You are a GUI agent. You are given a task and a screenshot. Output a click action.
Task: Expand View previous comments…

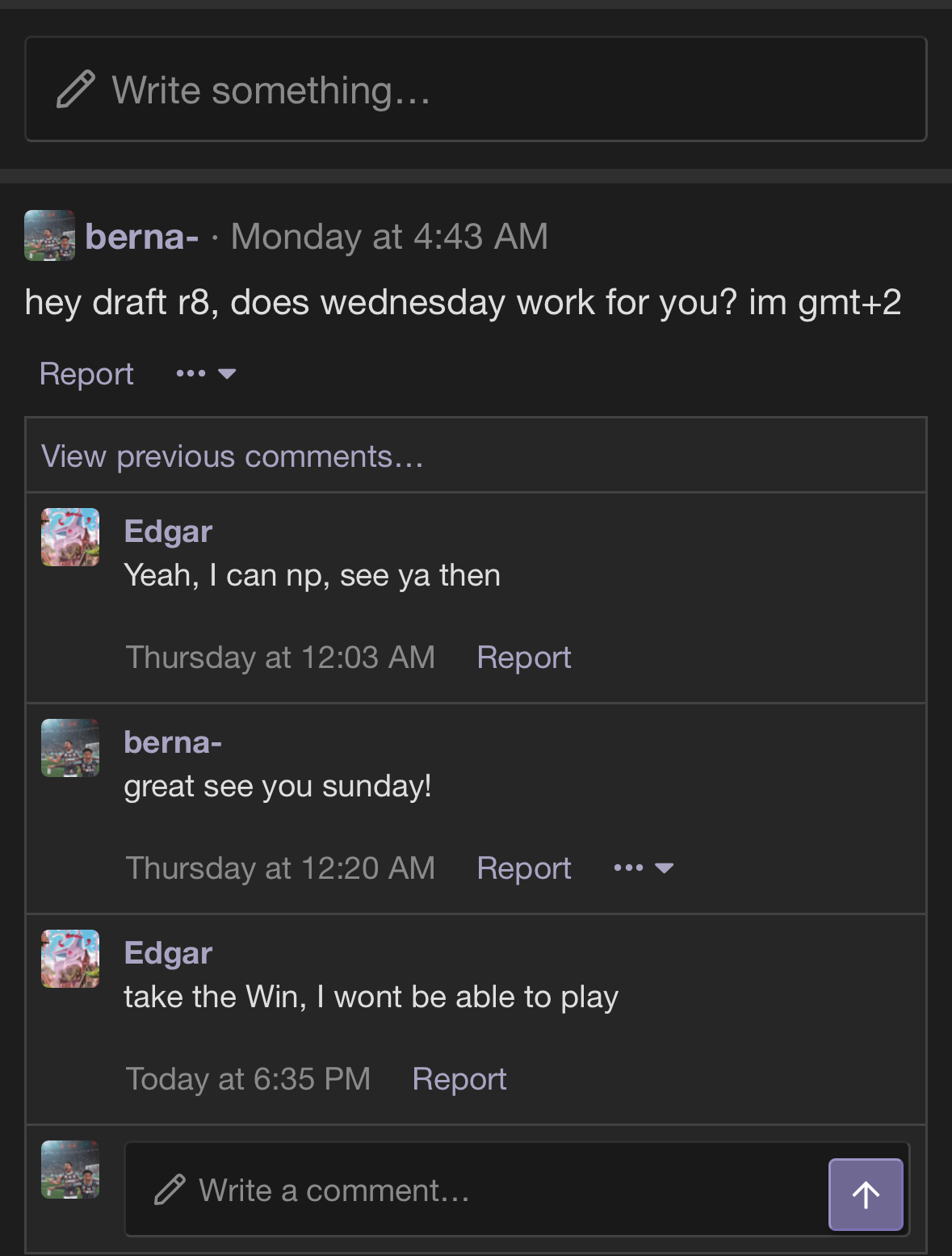(x=233, y=456)
